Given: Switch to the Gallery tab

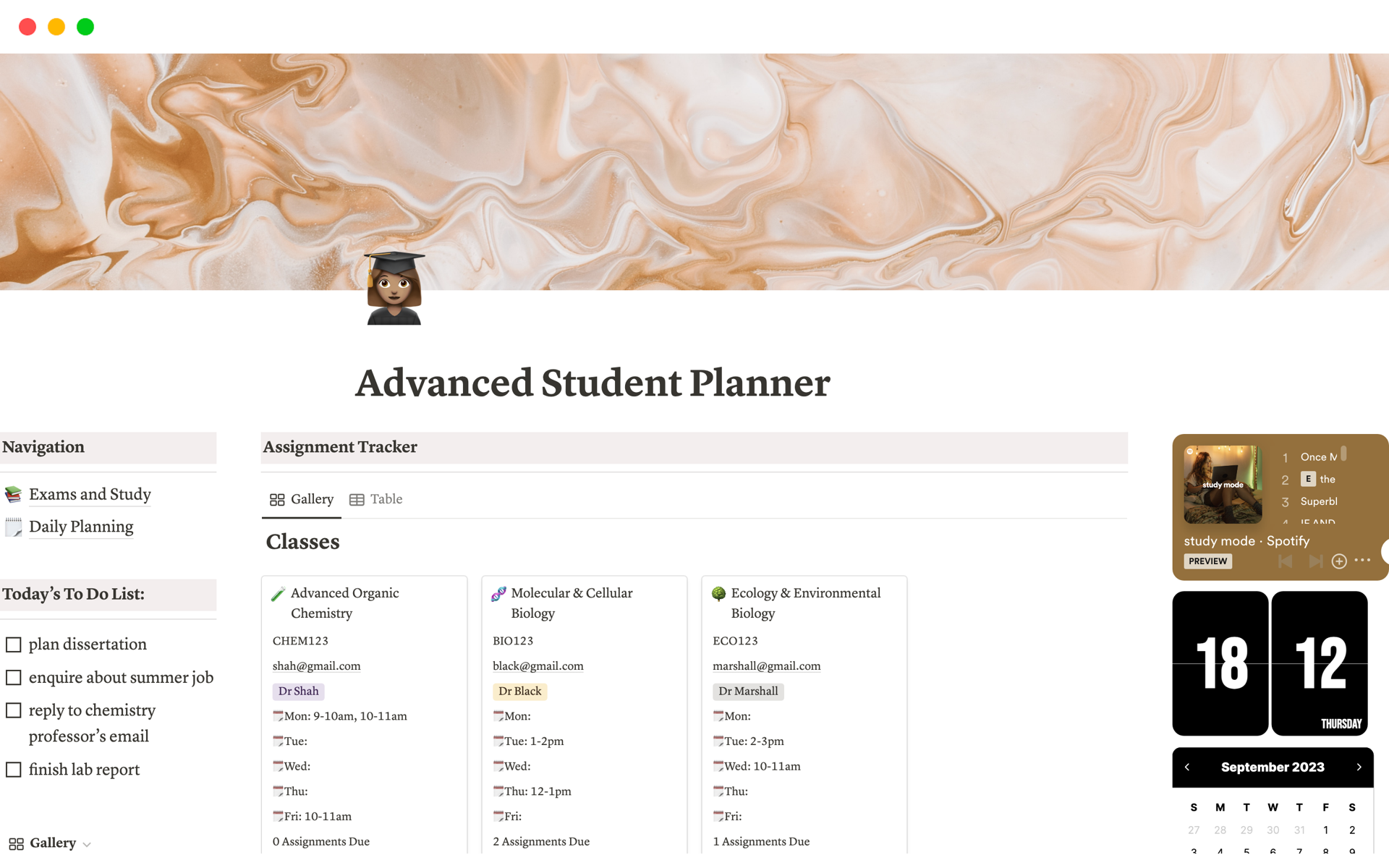Looking at the screenshot, I should click(x=301, y=498).
